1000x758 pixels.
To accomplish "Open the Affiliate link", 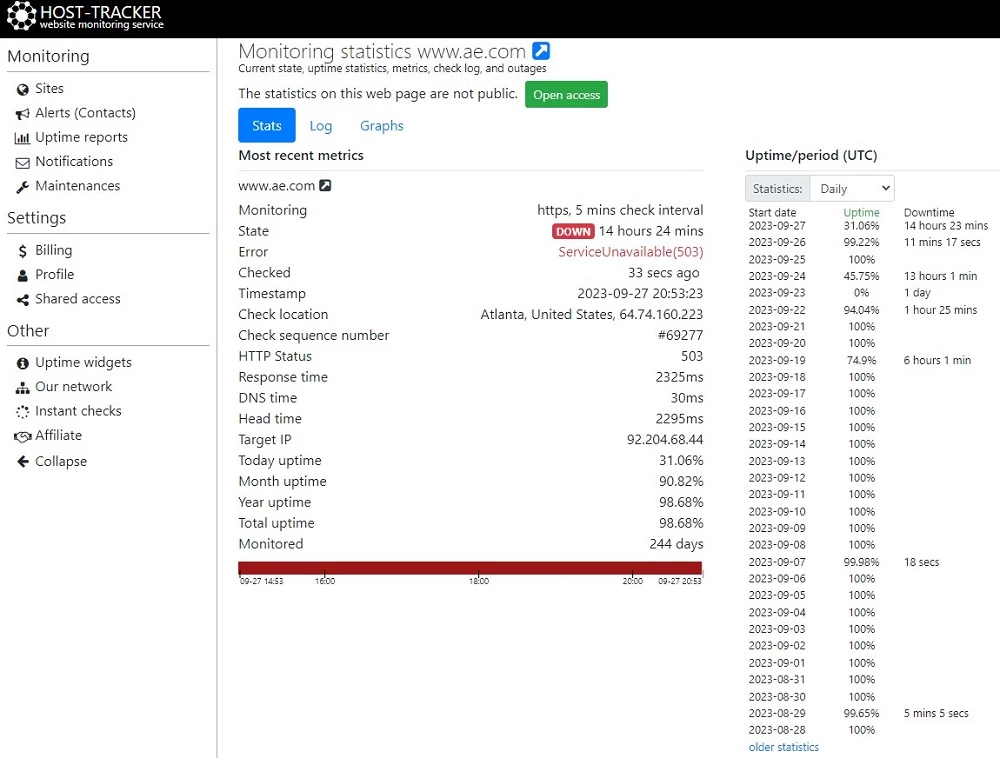I will [59, 435].
